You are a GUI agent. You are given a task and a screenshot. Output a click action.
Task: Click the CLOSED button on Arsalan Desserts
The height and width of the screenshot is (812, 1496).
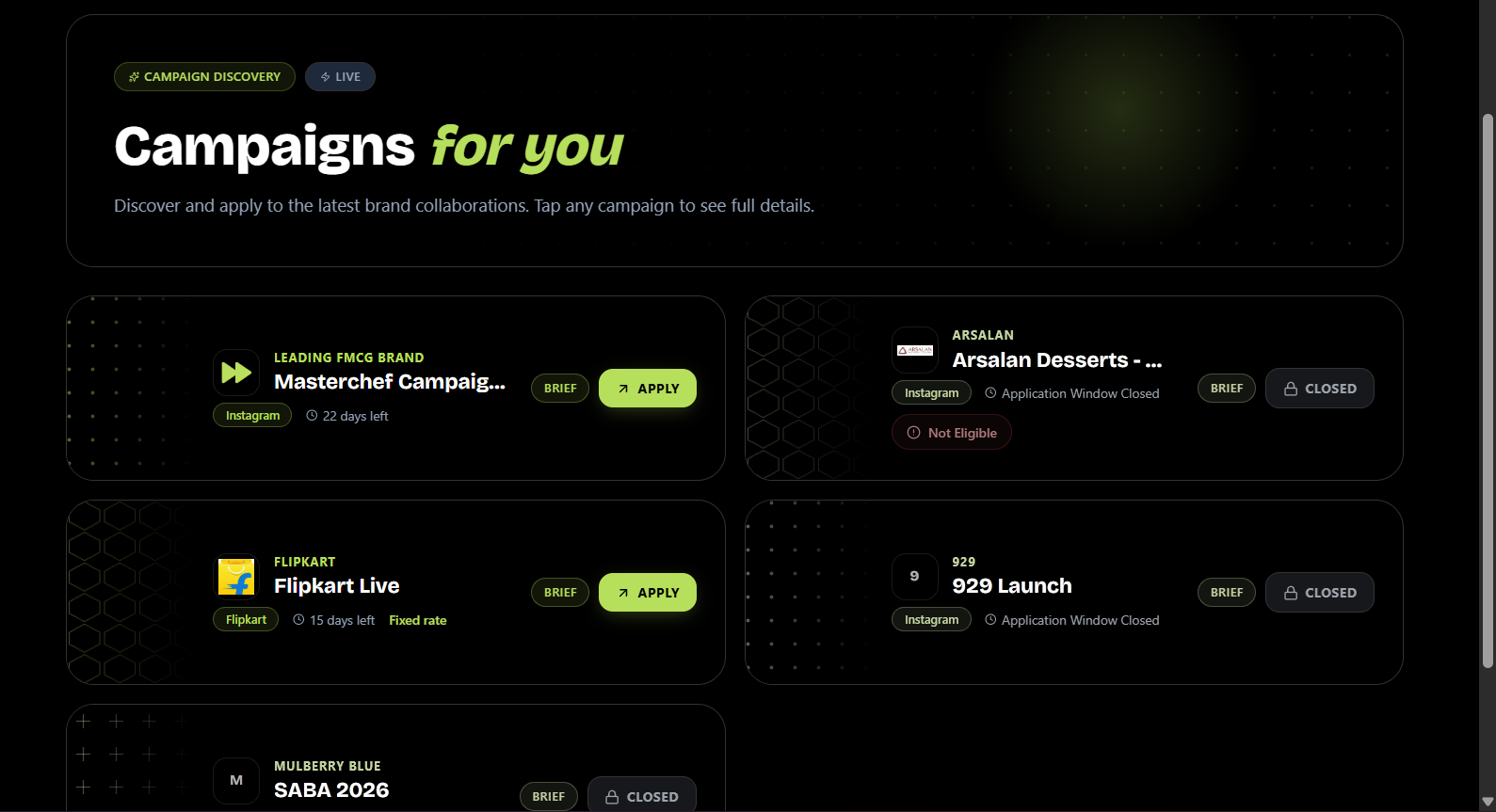point(1320,389)
